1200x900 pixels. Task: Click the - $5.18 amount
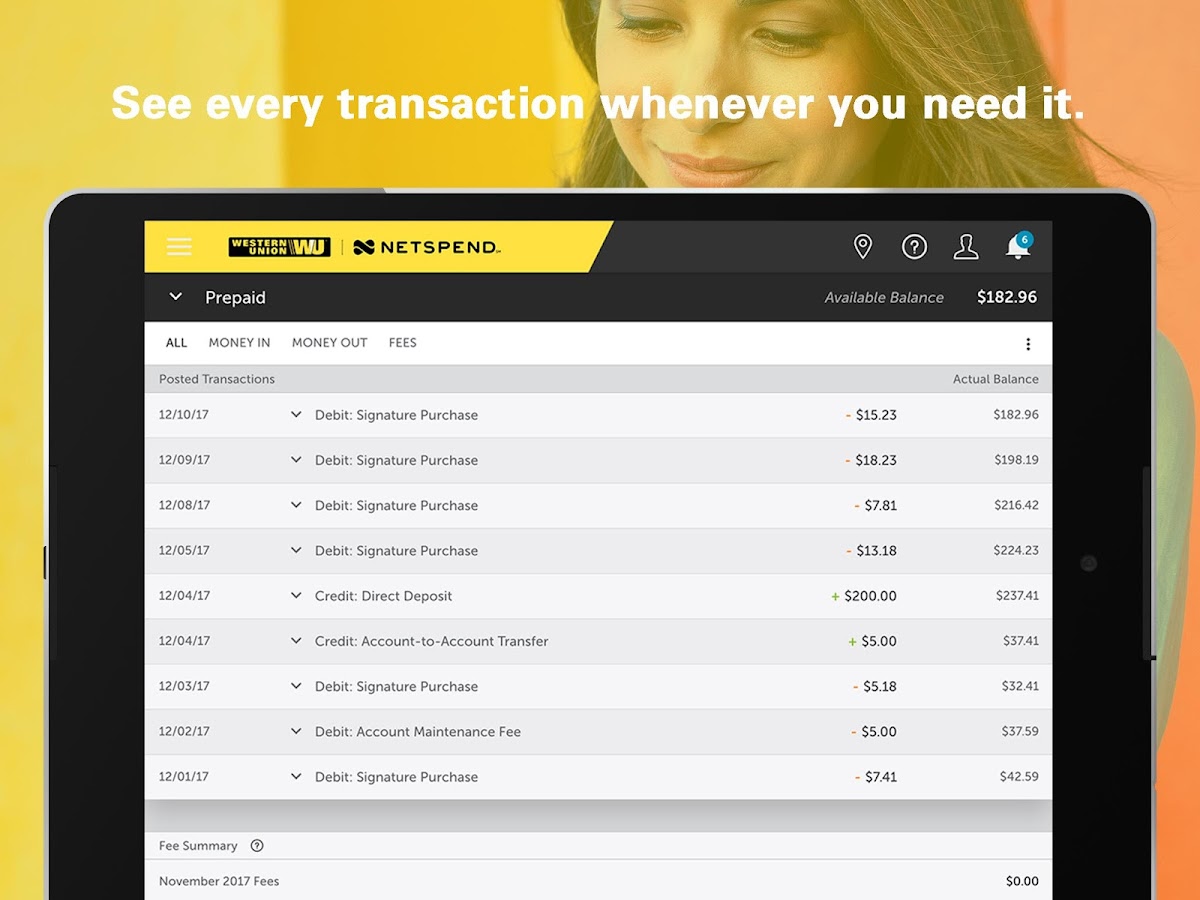pos(875,686)
